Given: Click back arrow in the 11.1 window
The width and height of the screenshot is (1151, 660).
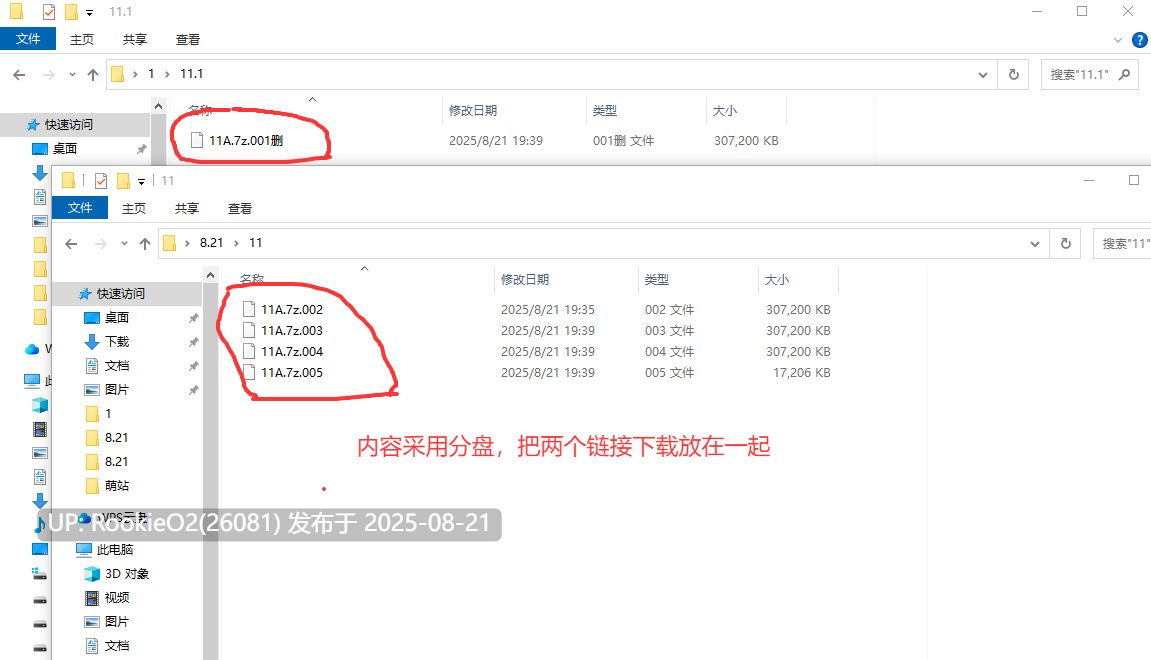Looking at the screenshot, I should (20, 75).
